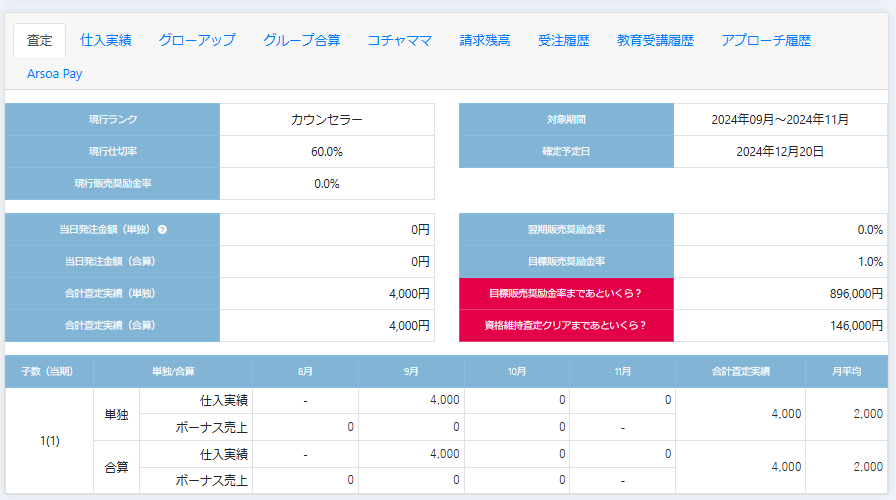Image resolution: width=896 pixels, height=500 pixels.
Task: Switch to the 受注履歴 tab
Action: (563, 40)
